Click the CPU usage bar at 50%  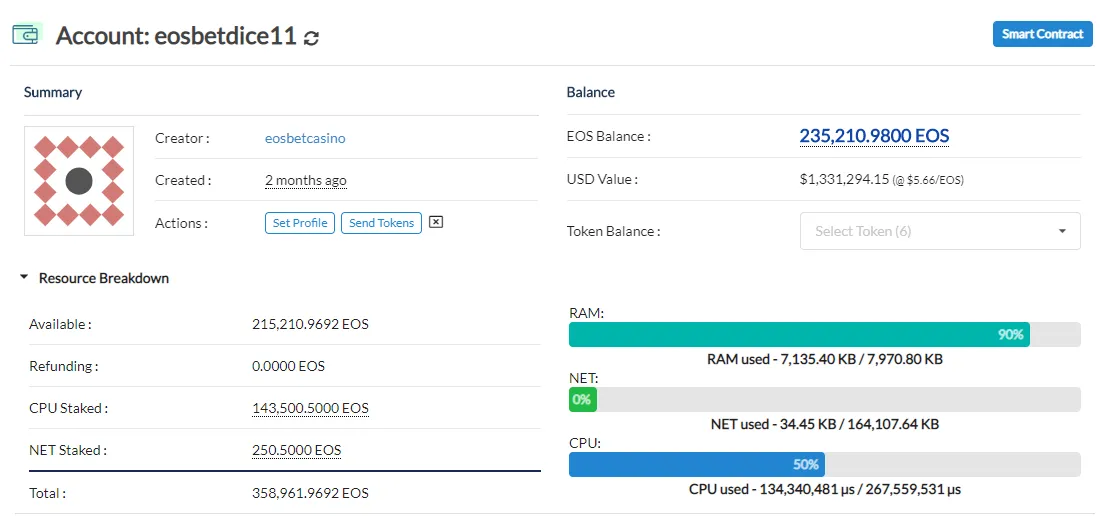tap(825, 464)
